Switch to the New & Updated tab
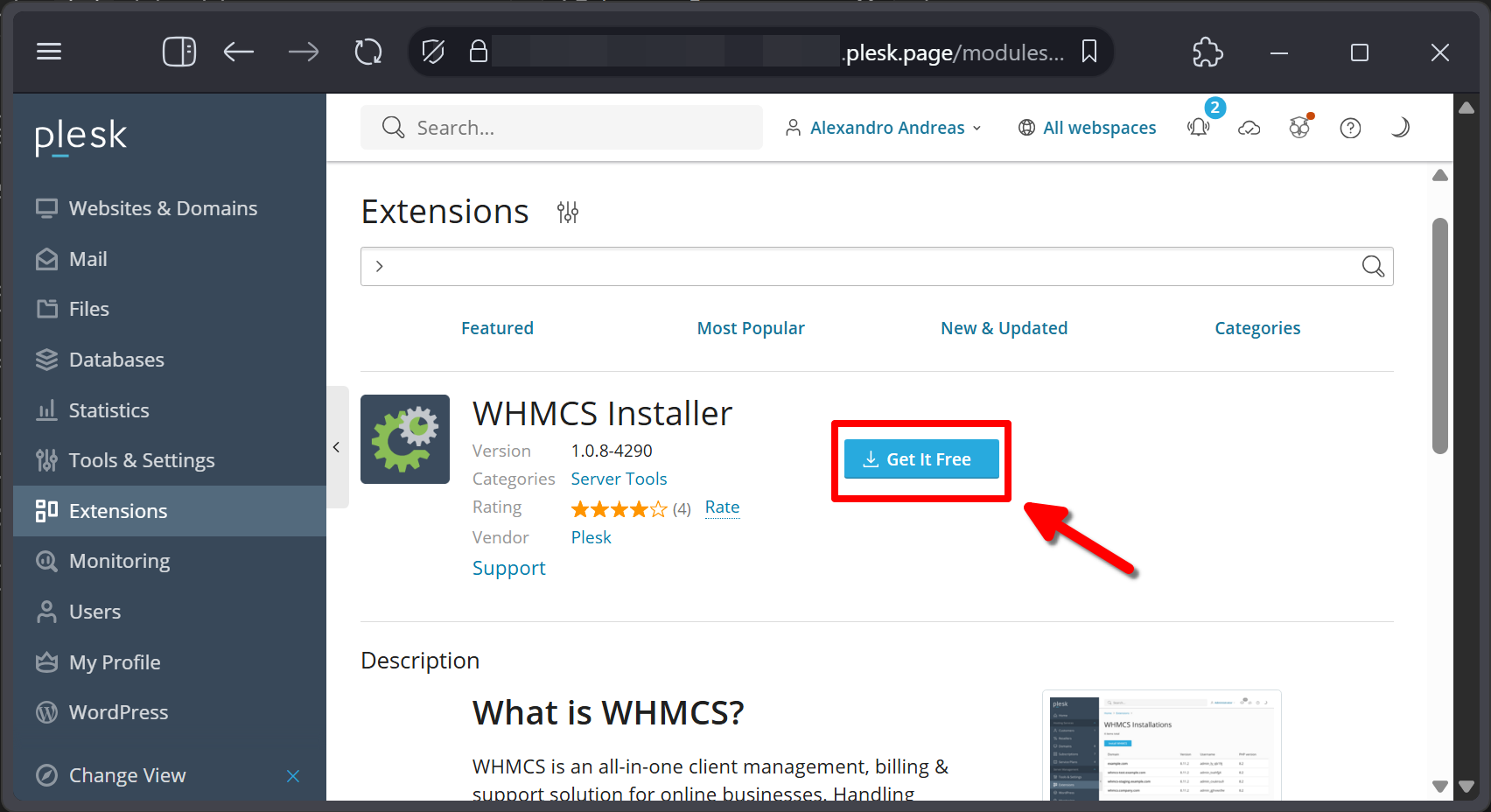The width and height of the screenshot is (1491, 812). point(1004,328)
